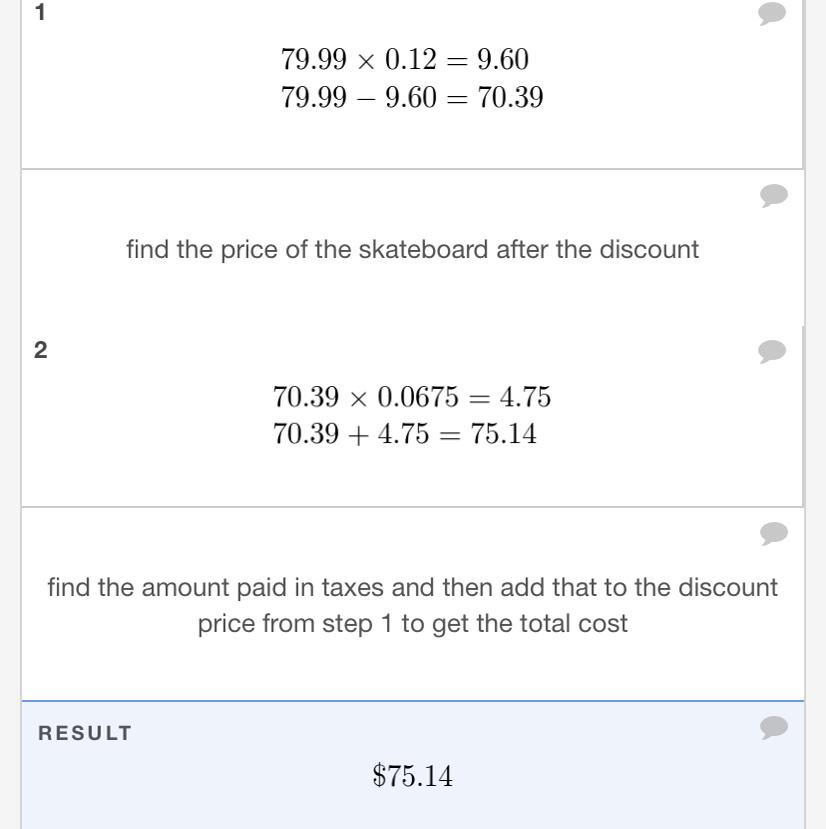Click the final answer $75.14

(x=412, y=775)
